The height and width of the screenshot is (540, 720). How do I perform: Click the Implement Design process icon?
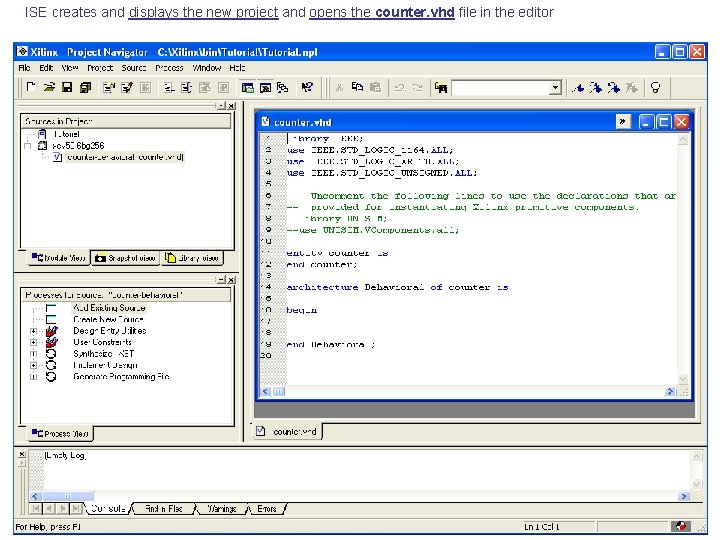tap(51, 365)
